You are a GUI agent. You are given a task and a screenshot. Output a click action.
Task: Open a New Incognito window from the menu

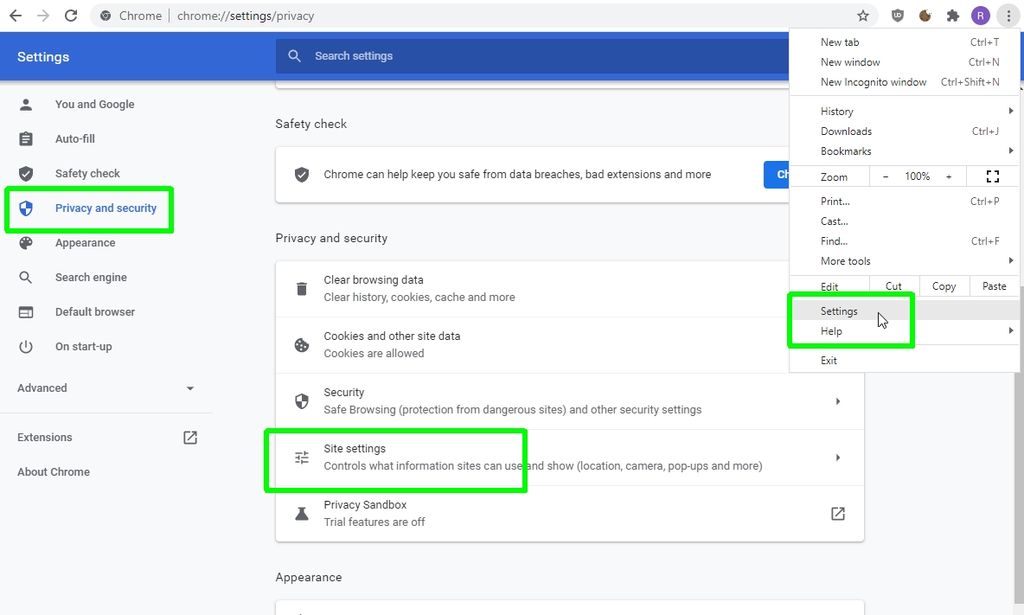873,82
